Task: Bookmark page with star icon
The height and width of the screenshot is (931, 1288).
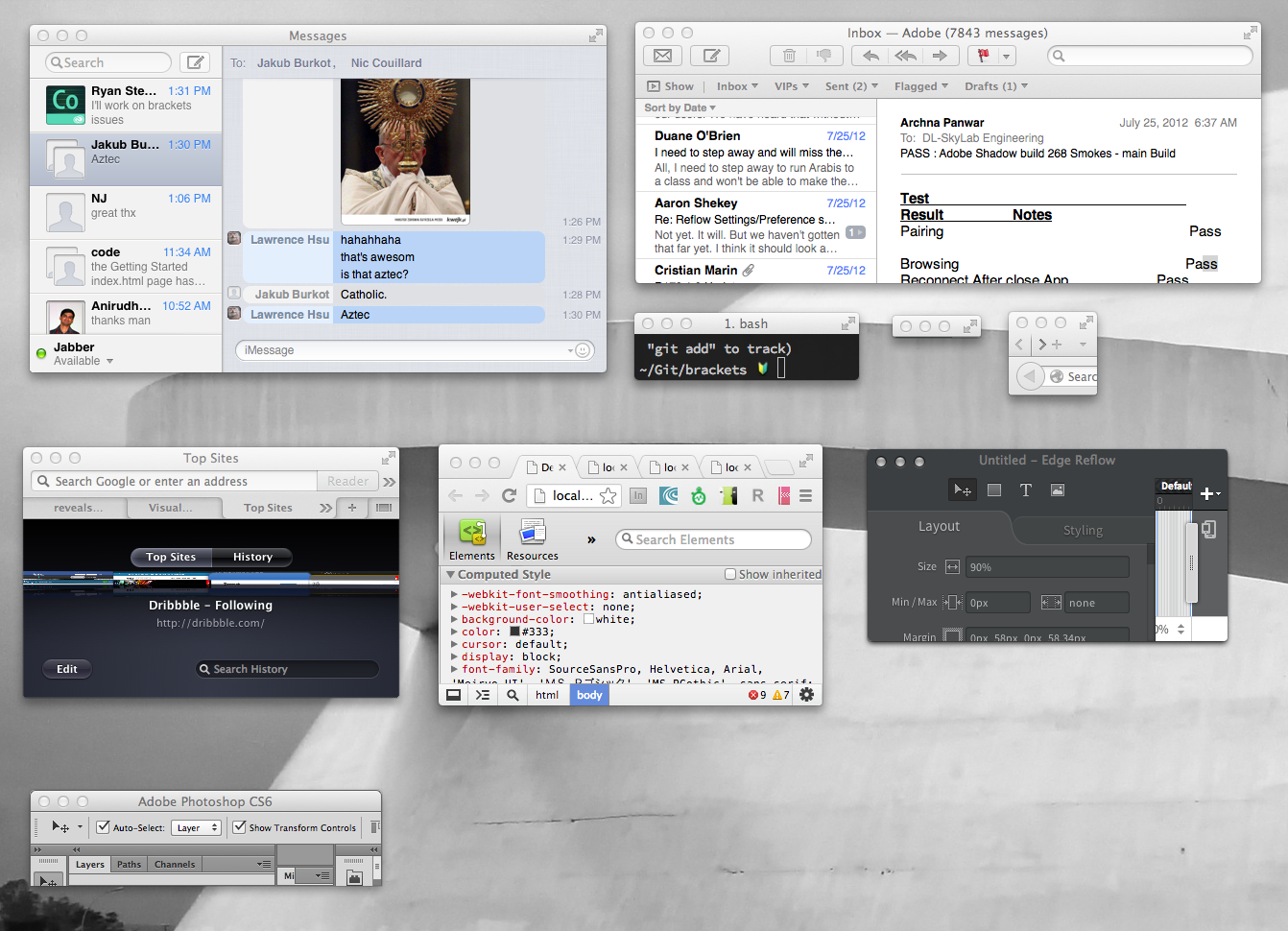Action: (x=608, y=495)
